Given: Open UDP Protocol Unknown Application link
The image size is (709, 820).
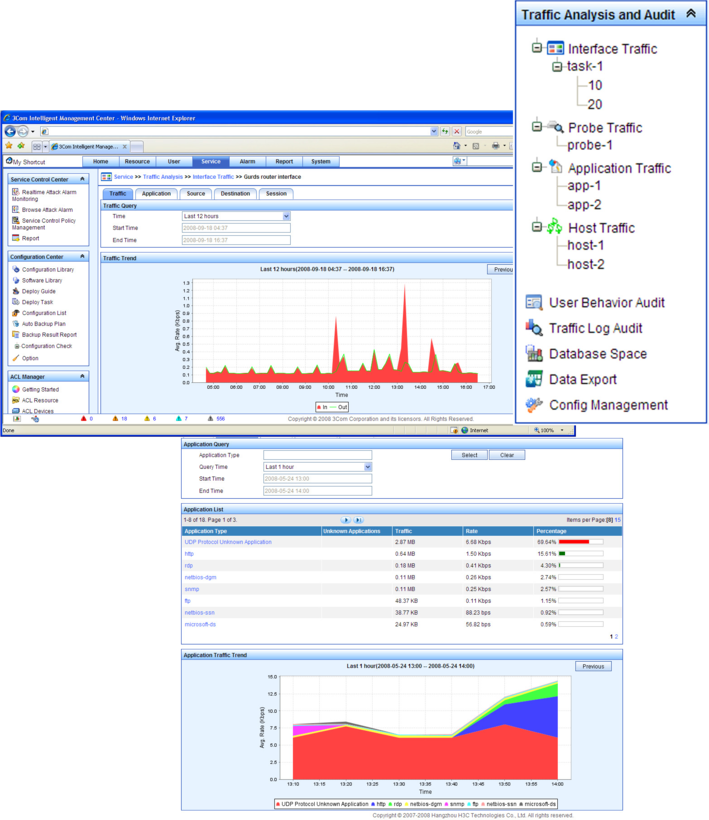Looking at the screenshot, I should [228, 542].
